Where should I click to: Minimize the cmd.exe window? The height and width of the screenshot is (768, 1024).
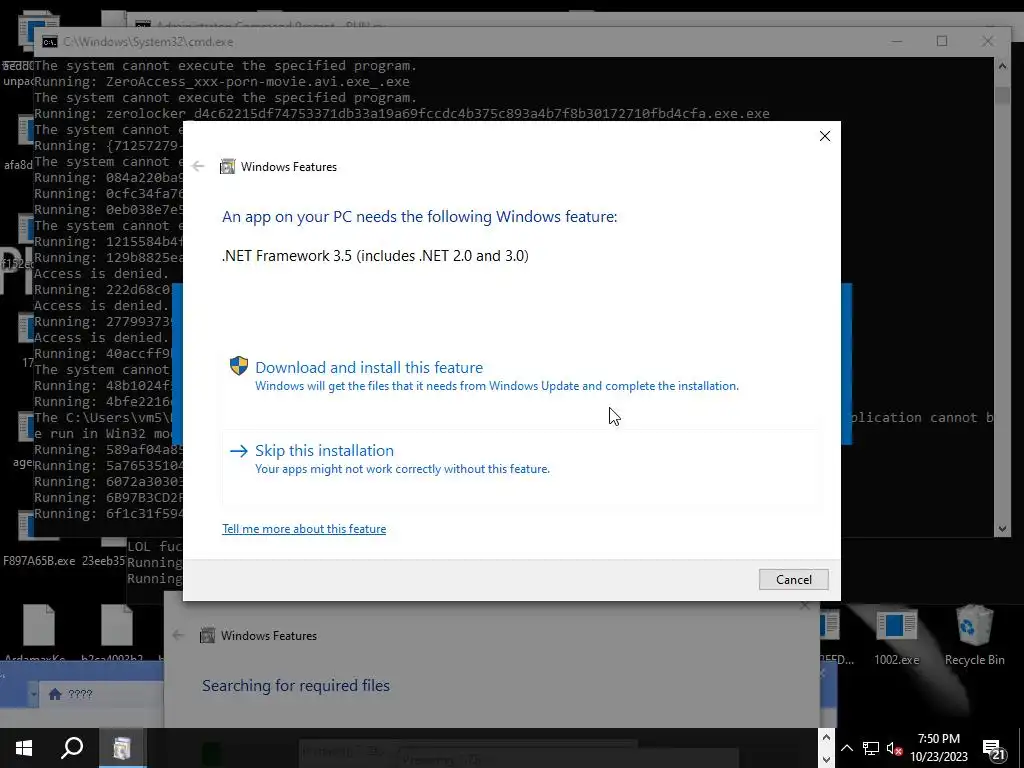pos(897,41)
